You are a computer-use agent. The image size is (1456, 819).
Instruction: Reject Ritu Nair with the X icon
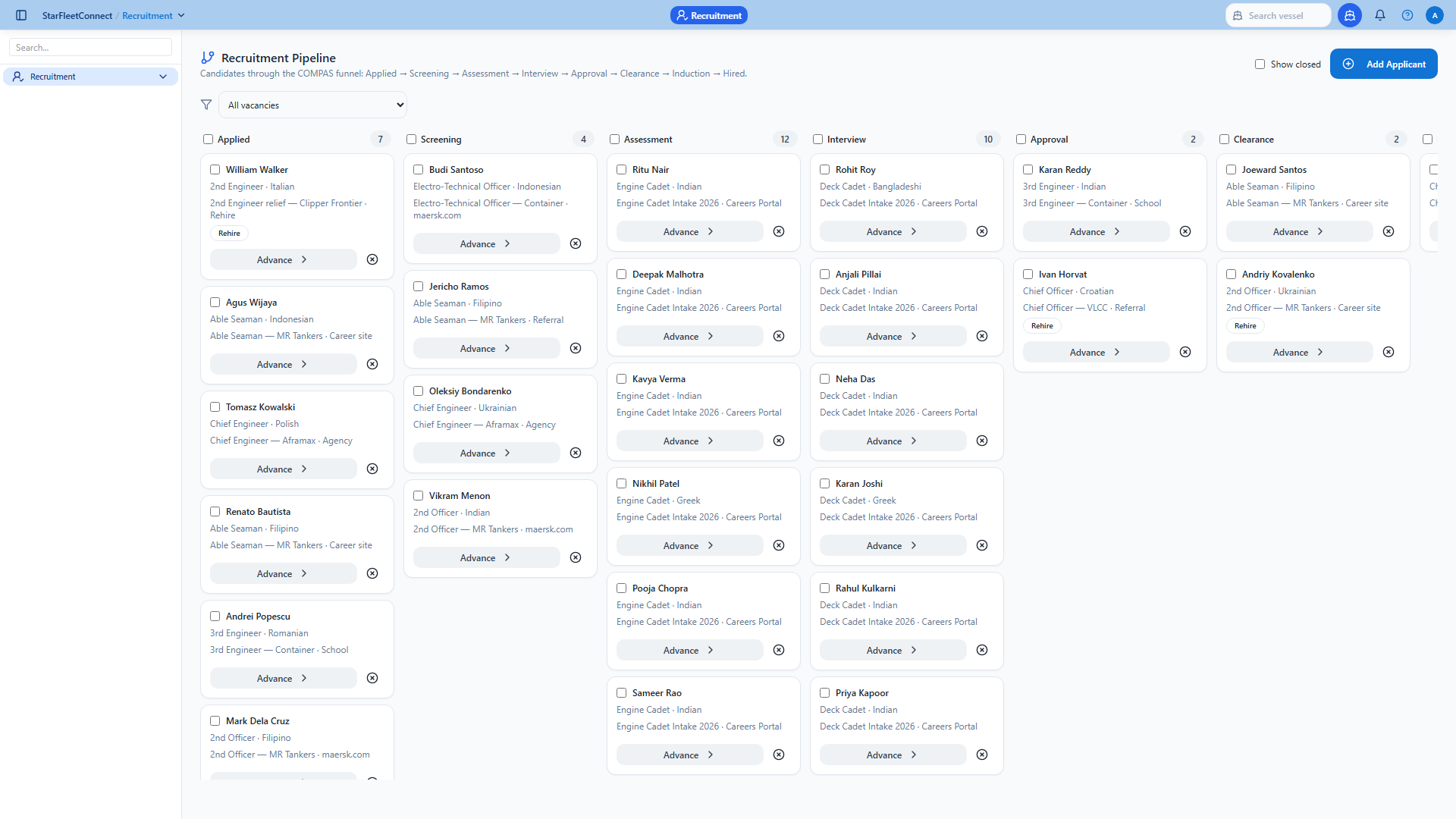[x=779, y=231]
